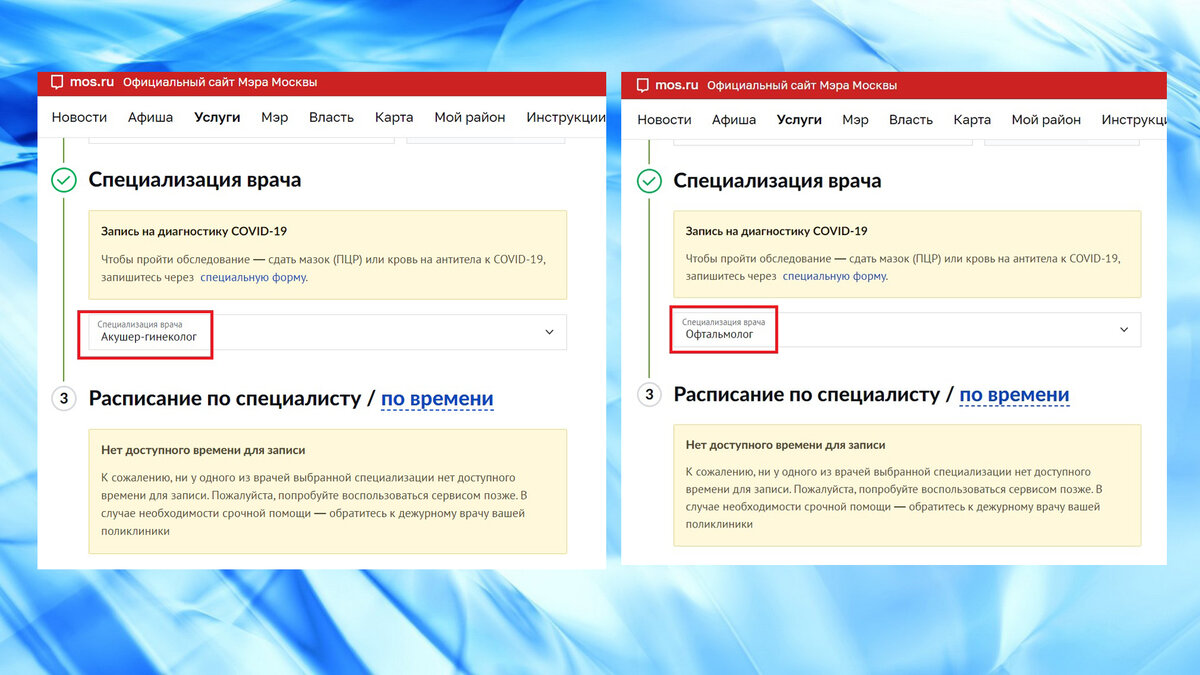Click Расписание по специалисту heading, left screenshot
The image size is (1200, 675).
(225, 398)
